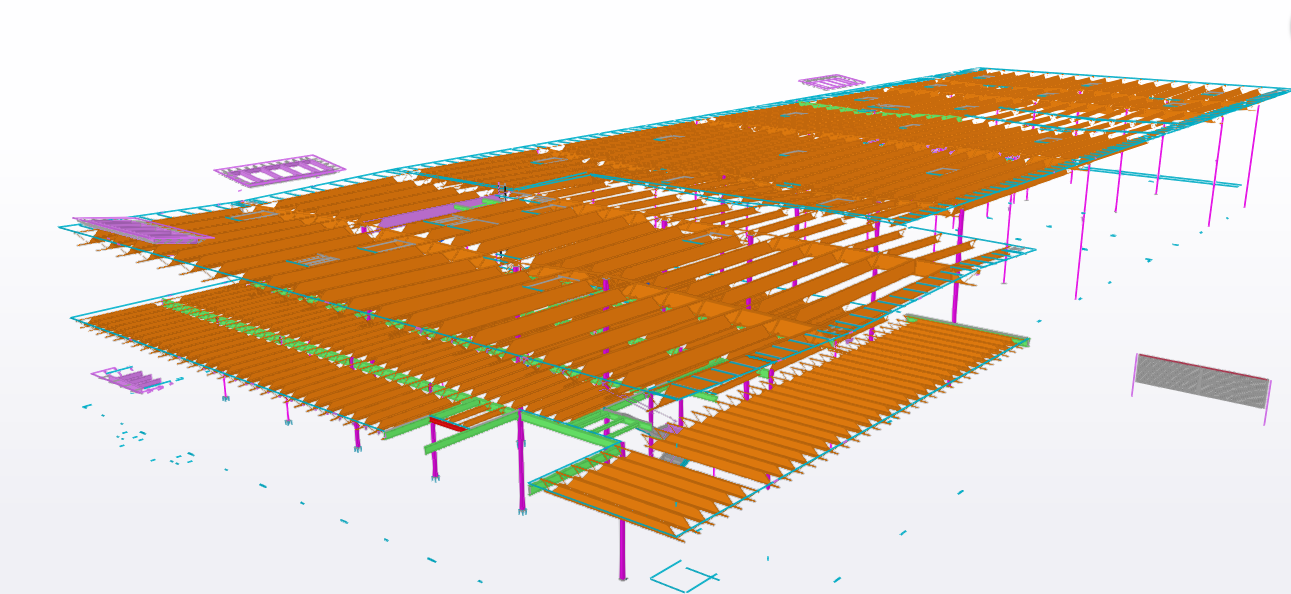Select the base plate of center front column
Image resolution: width=1291 pixels, height=594 pixels.
click(522, 511)
